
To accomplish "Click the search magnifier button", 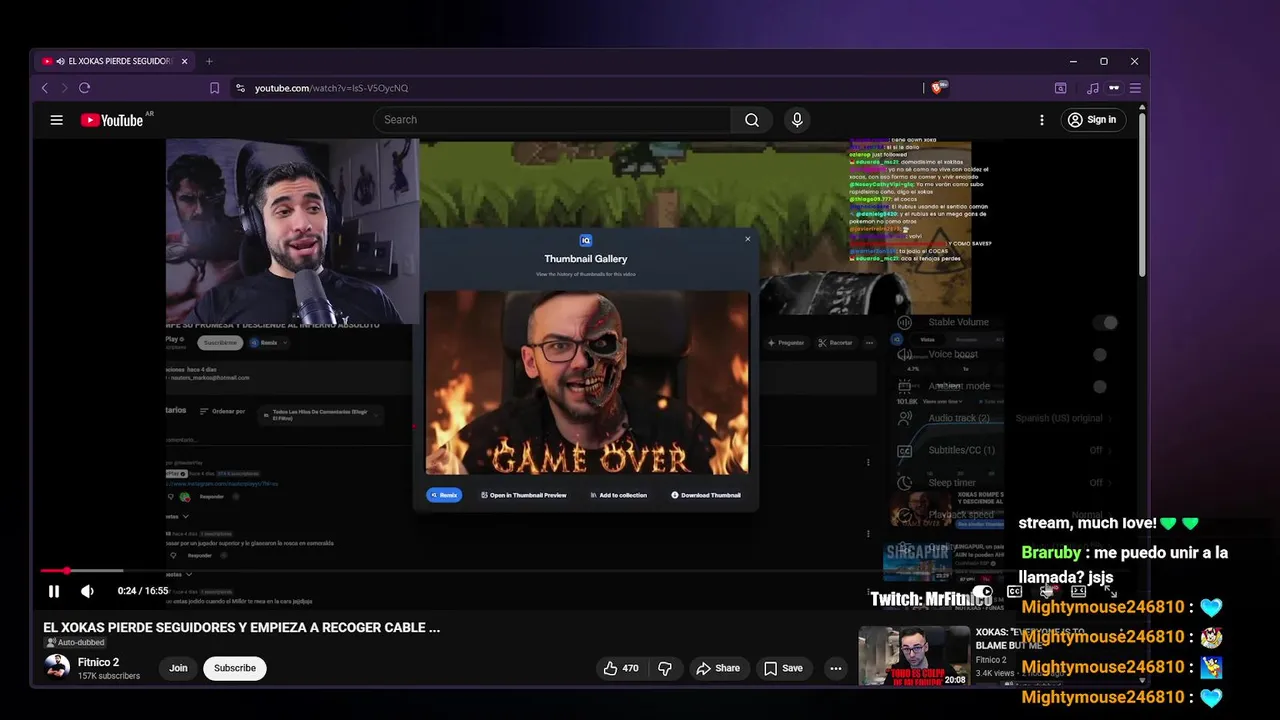I will 752,120.
